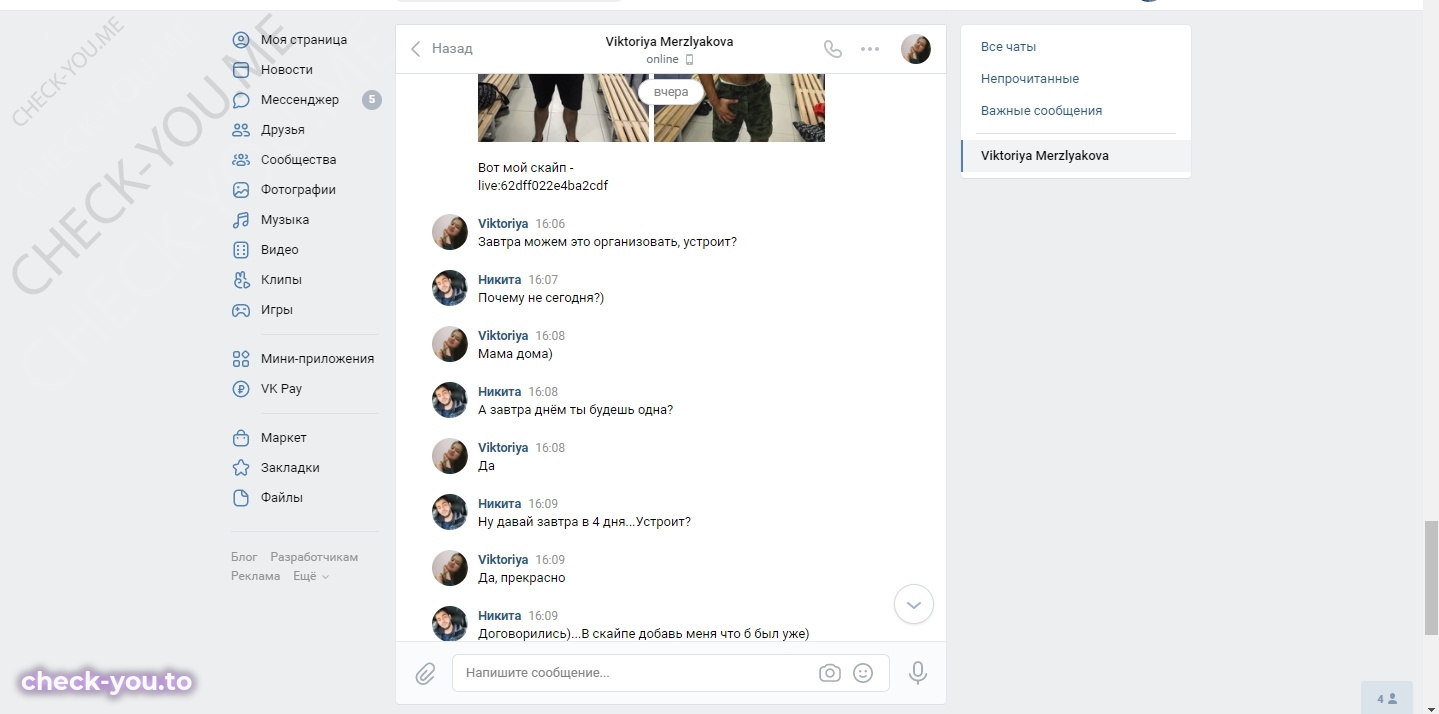Open the Messenger speech bubble icon
This screenshot has height=714, width=1439.
(x=241, y=100)
